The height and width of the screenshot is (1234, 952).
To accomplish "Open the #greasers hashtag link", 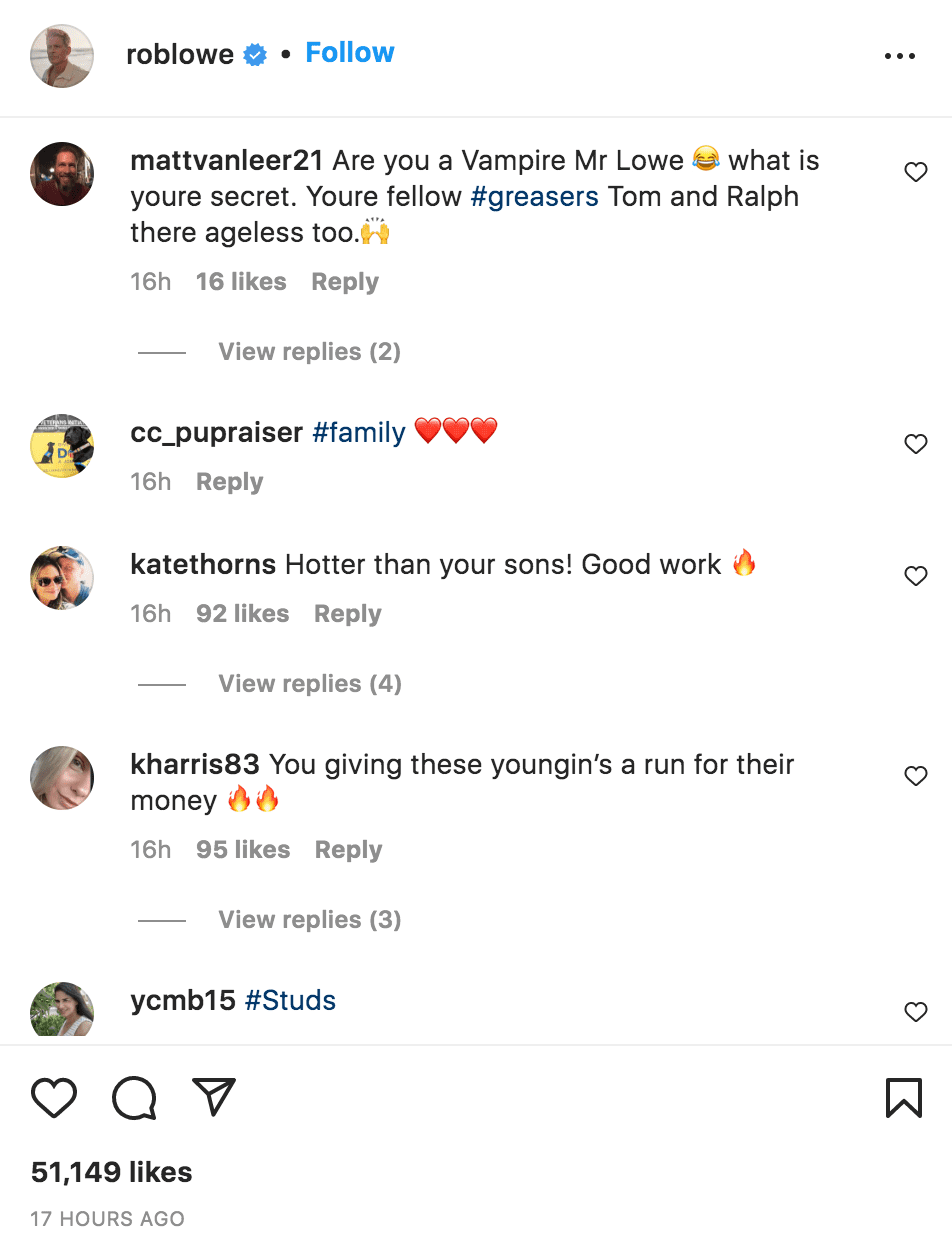I will point(534,196).
